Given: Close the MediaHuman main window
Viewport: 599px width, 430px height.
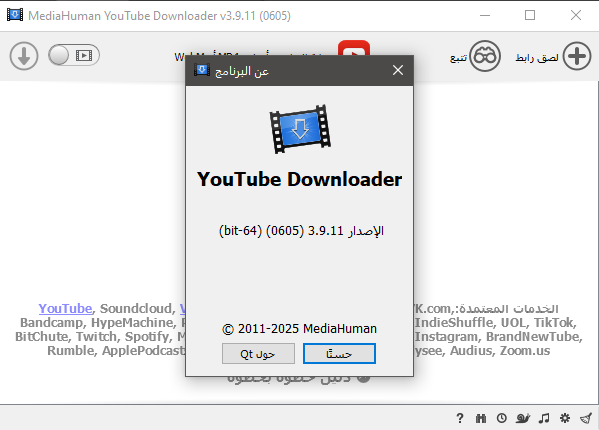Looking at the screenshot, I should coord(576,15).
